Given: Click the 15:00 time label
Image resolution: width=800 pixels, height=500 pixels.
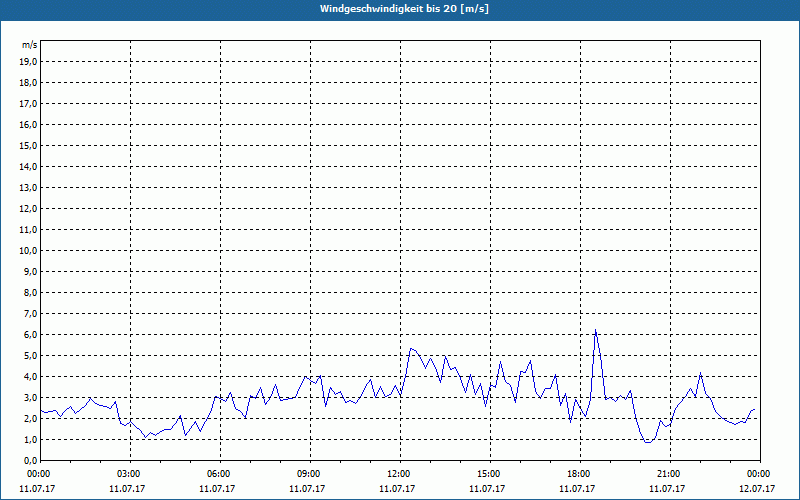Looking at the screenshot, I should coord(490,474).
